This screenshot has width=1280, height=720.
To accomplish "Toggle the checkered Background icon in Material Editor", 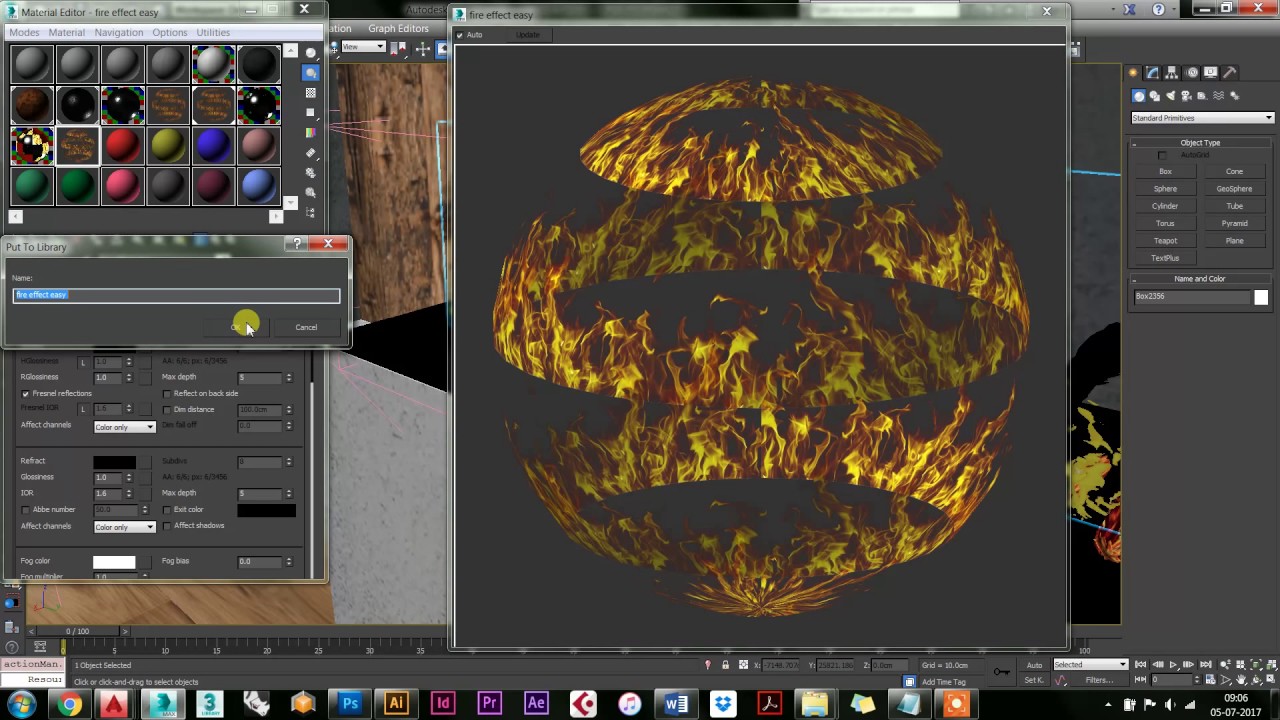I will coord(311,93).
